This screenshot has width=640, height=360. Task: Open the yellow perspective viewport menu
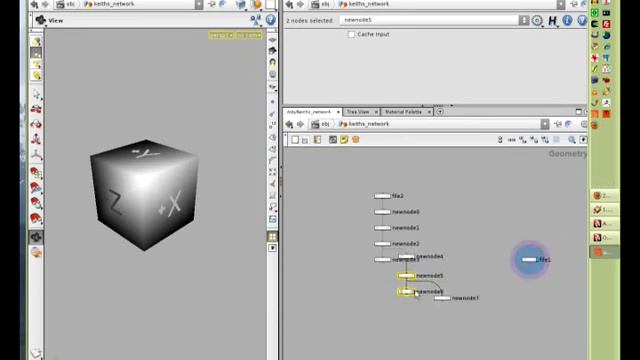pos(222,36)
